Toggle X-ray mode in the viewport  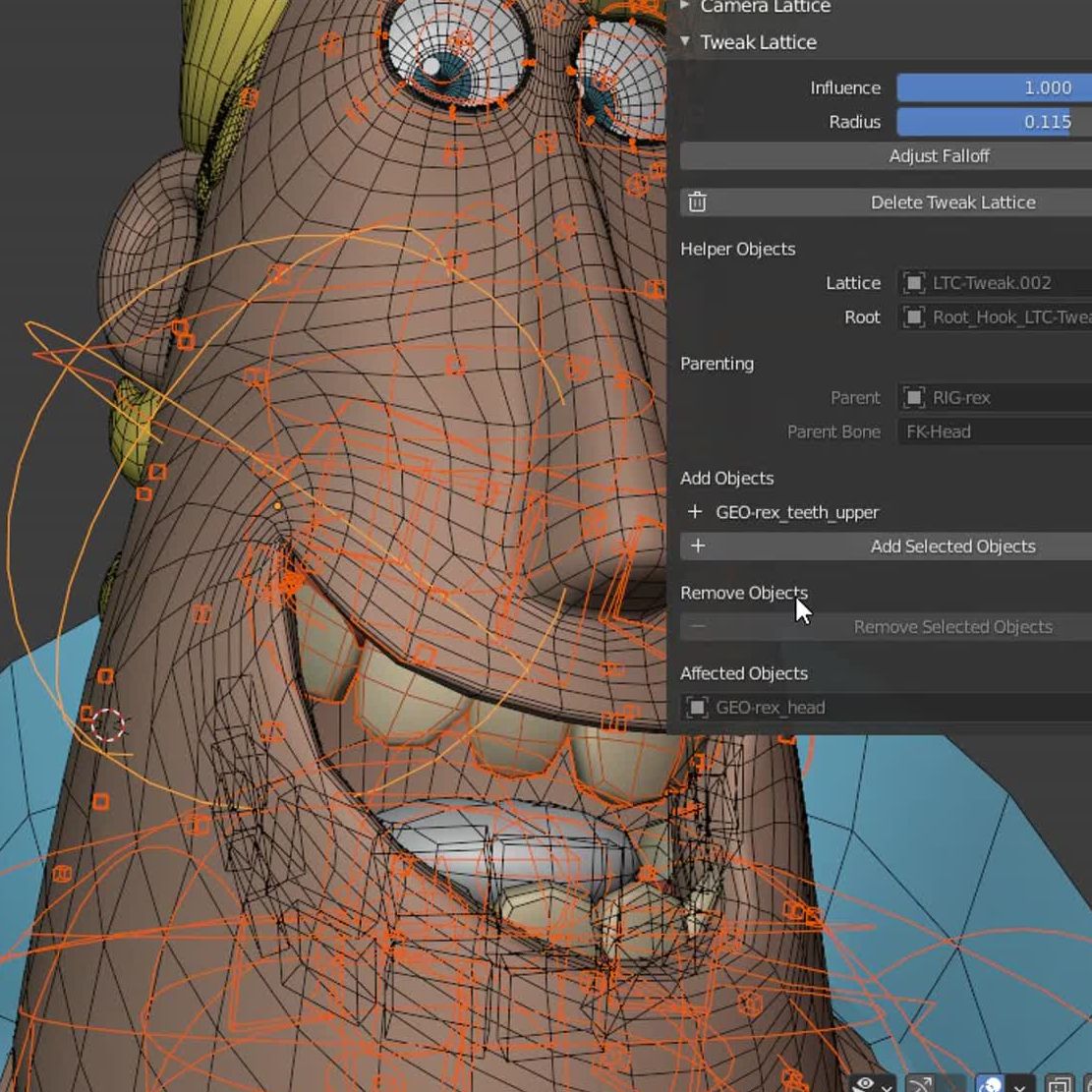pos(1060,1084)
